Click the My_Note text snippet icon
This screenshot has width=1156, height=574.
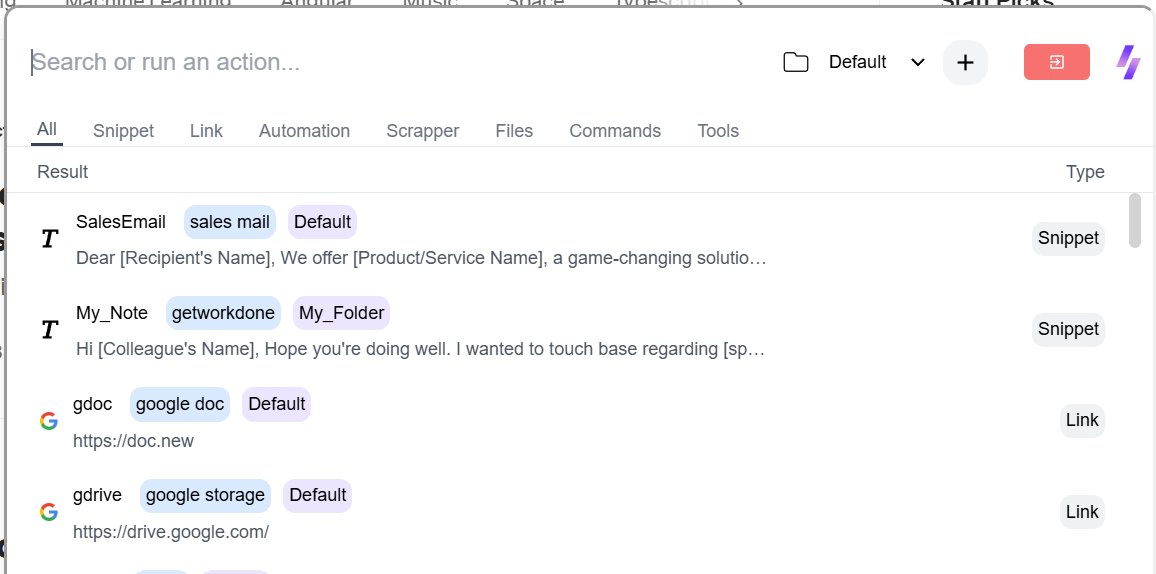[x=49, y=330]
